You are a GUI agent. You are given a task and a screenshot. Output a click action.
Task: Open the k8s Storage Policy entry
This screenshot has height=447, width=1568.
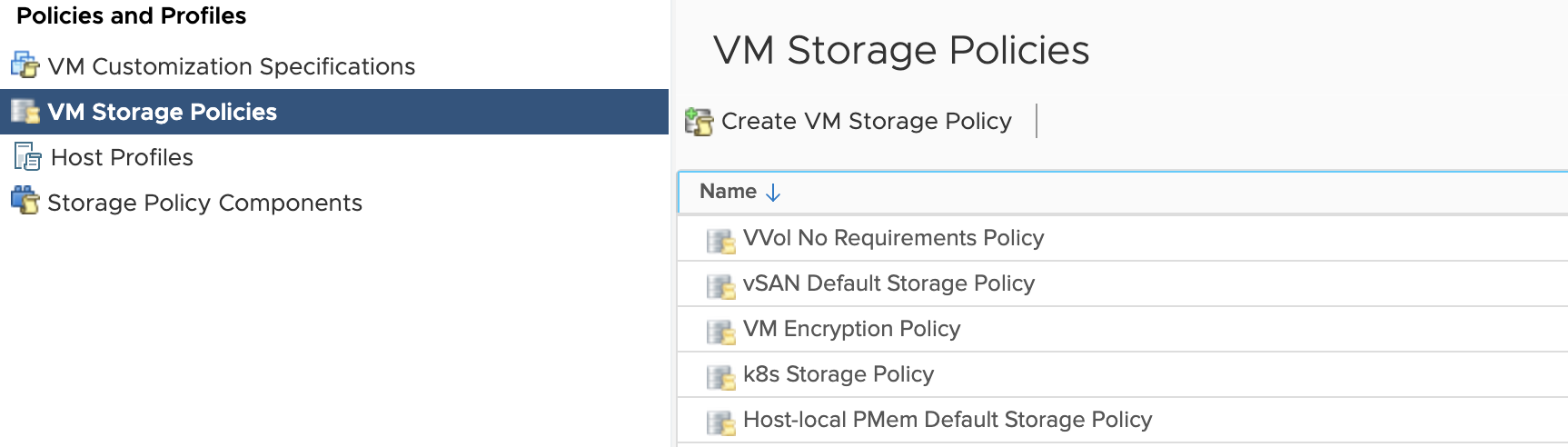838,374
